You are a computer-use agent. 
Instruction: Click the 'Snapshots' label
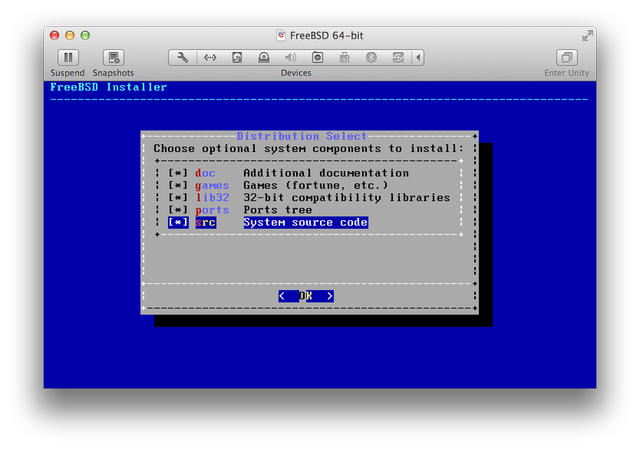[x=113, y=73]
